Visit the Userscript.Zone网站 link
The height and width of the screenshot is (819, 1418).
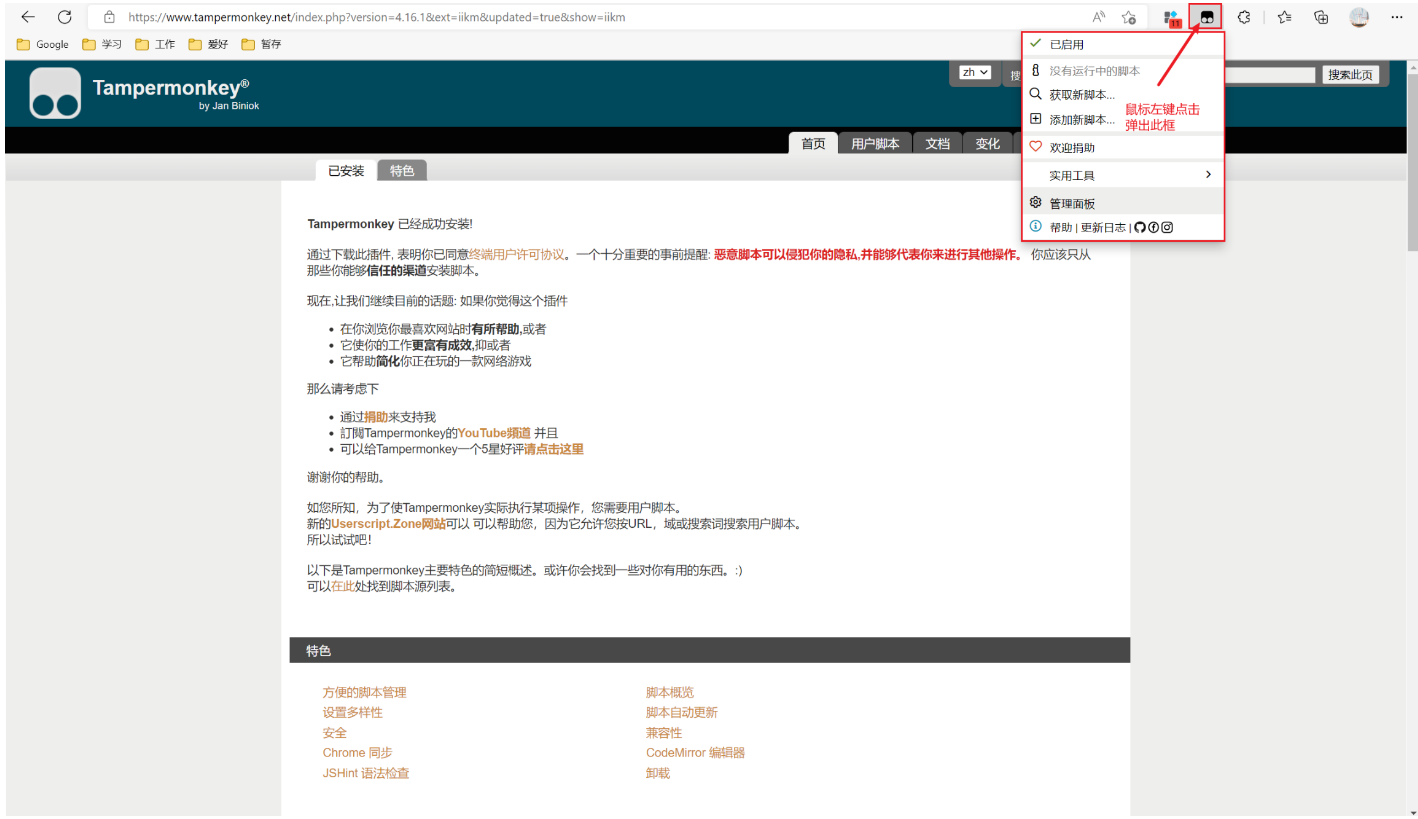(388, 524)
